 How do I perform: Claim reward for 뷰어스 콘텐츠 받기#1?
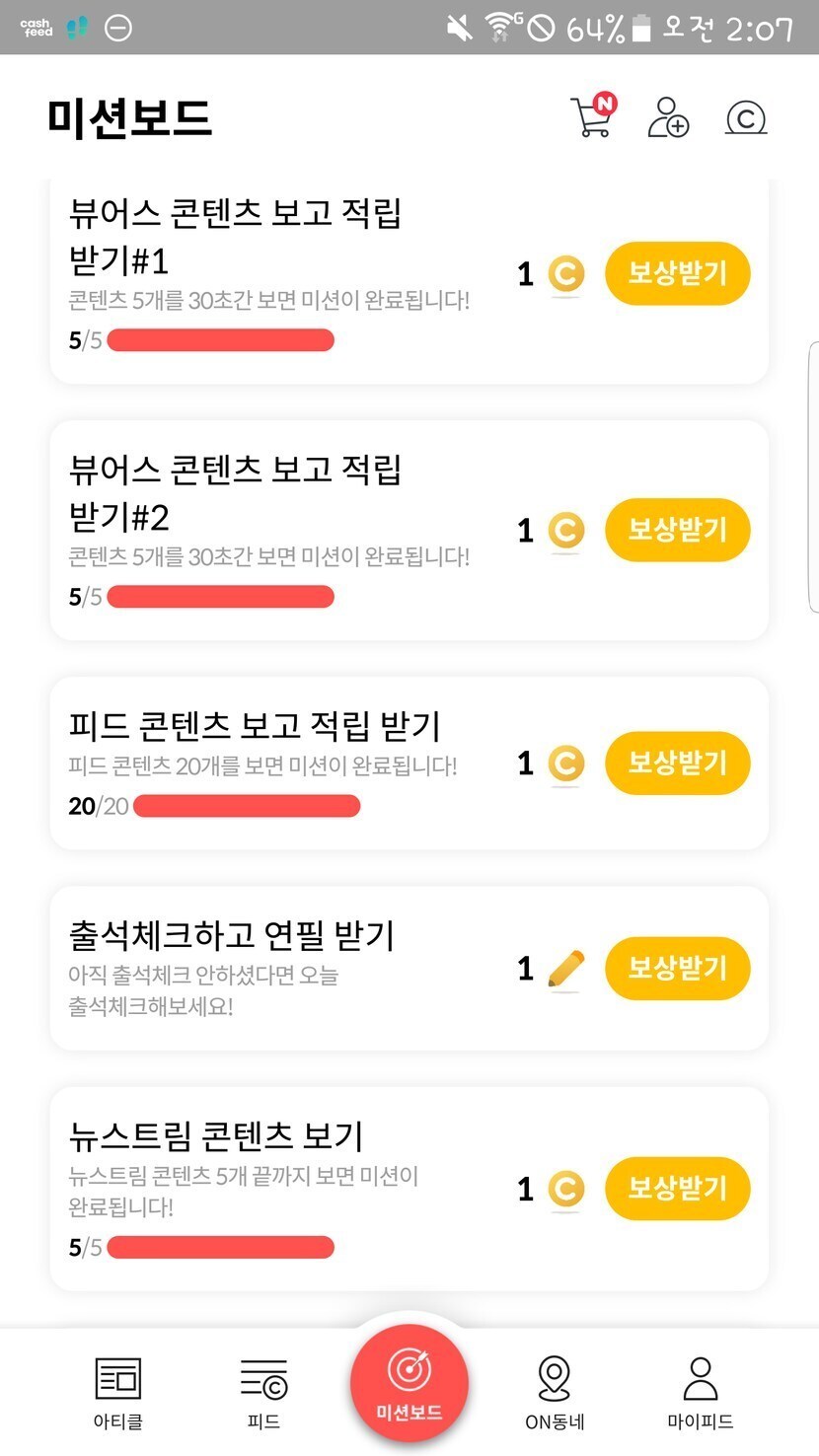point(677,273)
